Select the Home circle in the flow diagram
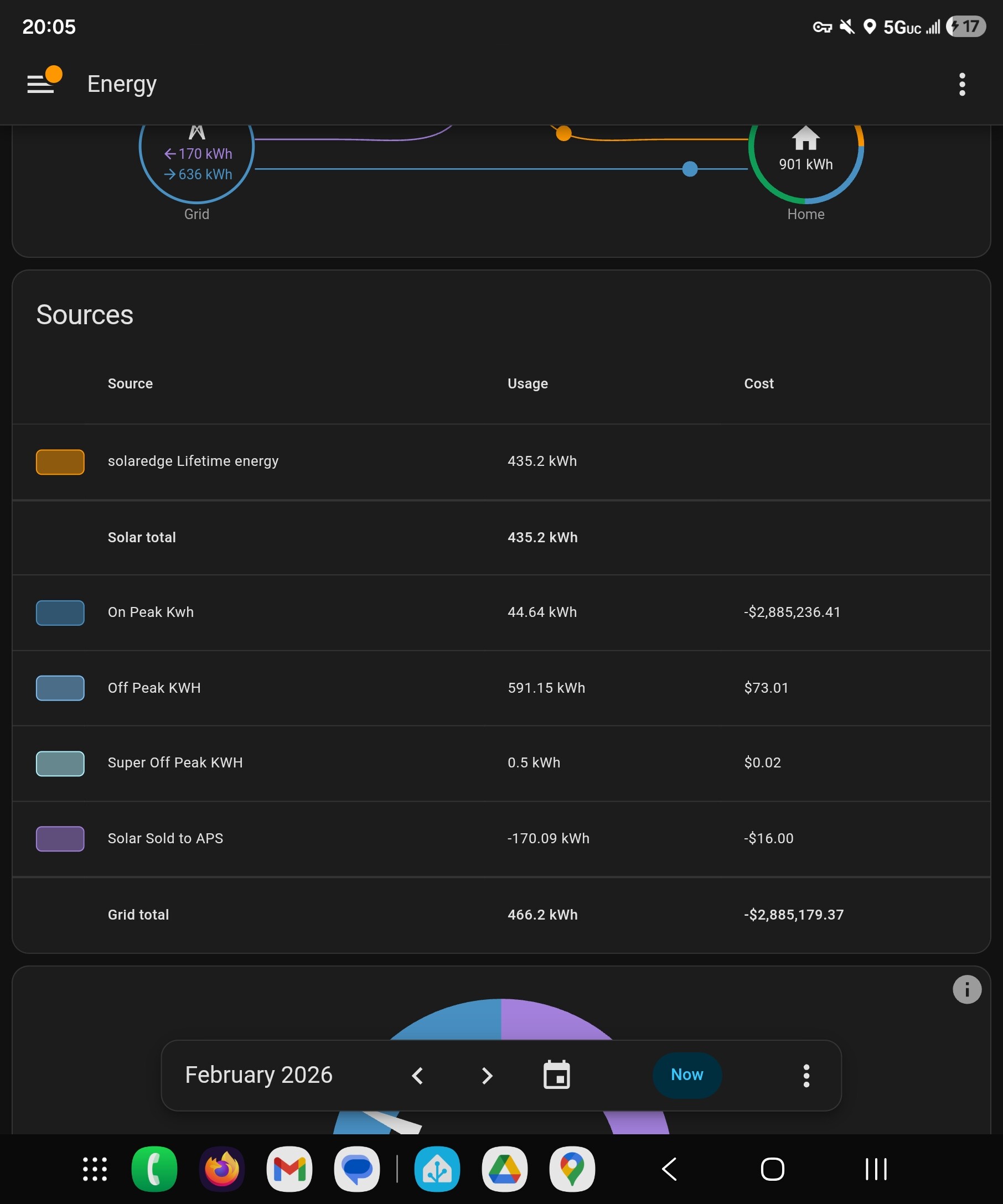The image size is (1003, 1204). pyautogui.click(x=806, y=155)
